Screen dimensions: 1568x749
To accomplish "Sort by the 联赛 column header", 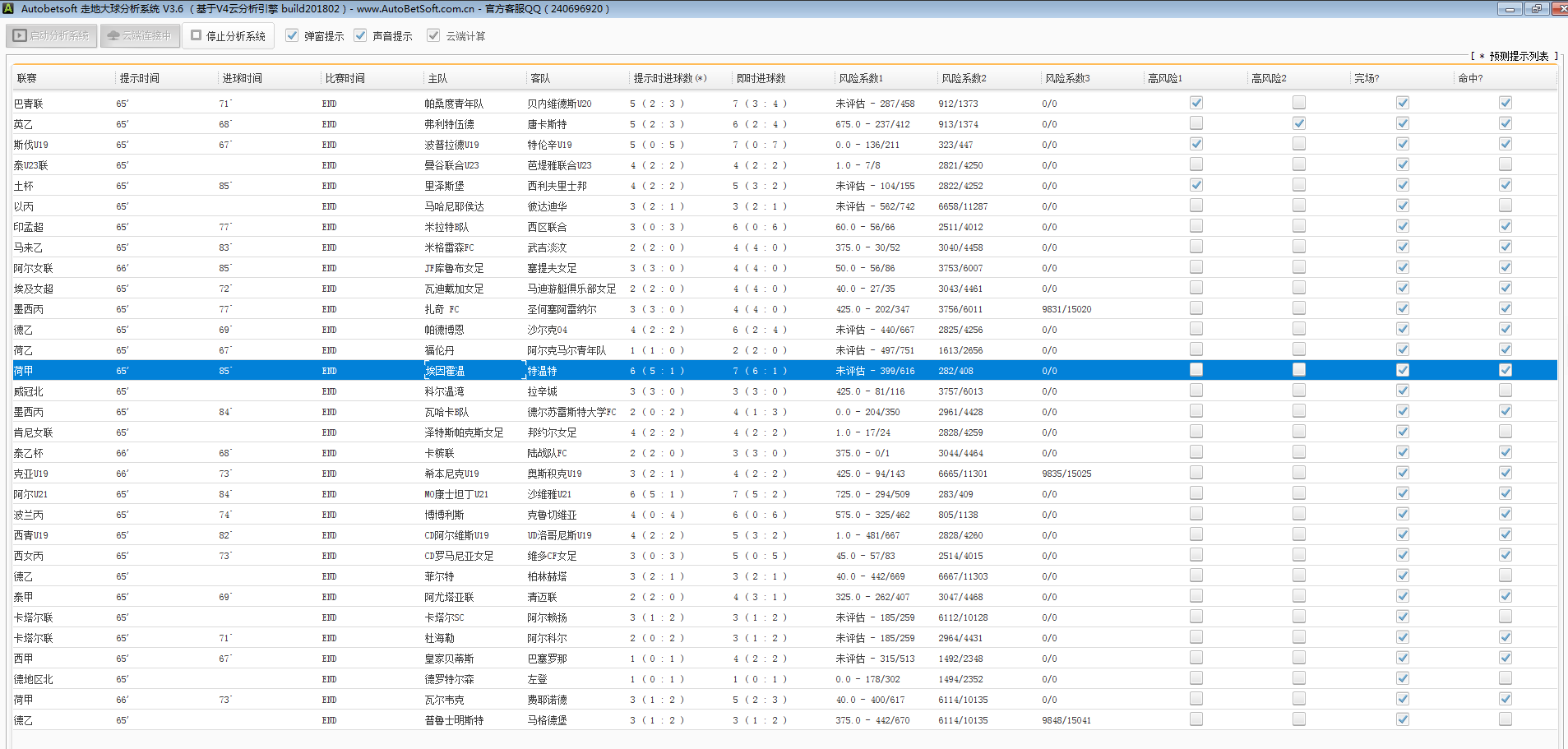I will 27,78.
